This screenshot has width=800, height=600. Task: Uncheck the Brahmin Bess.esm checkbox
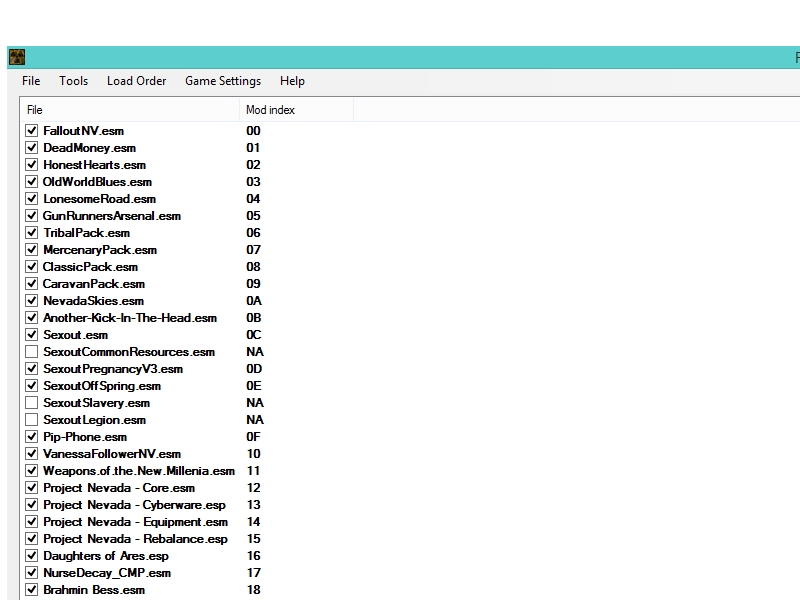click(x=32, y=590)
